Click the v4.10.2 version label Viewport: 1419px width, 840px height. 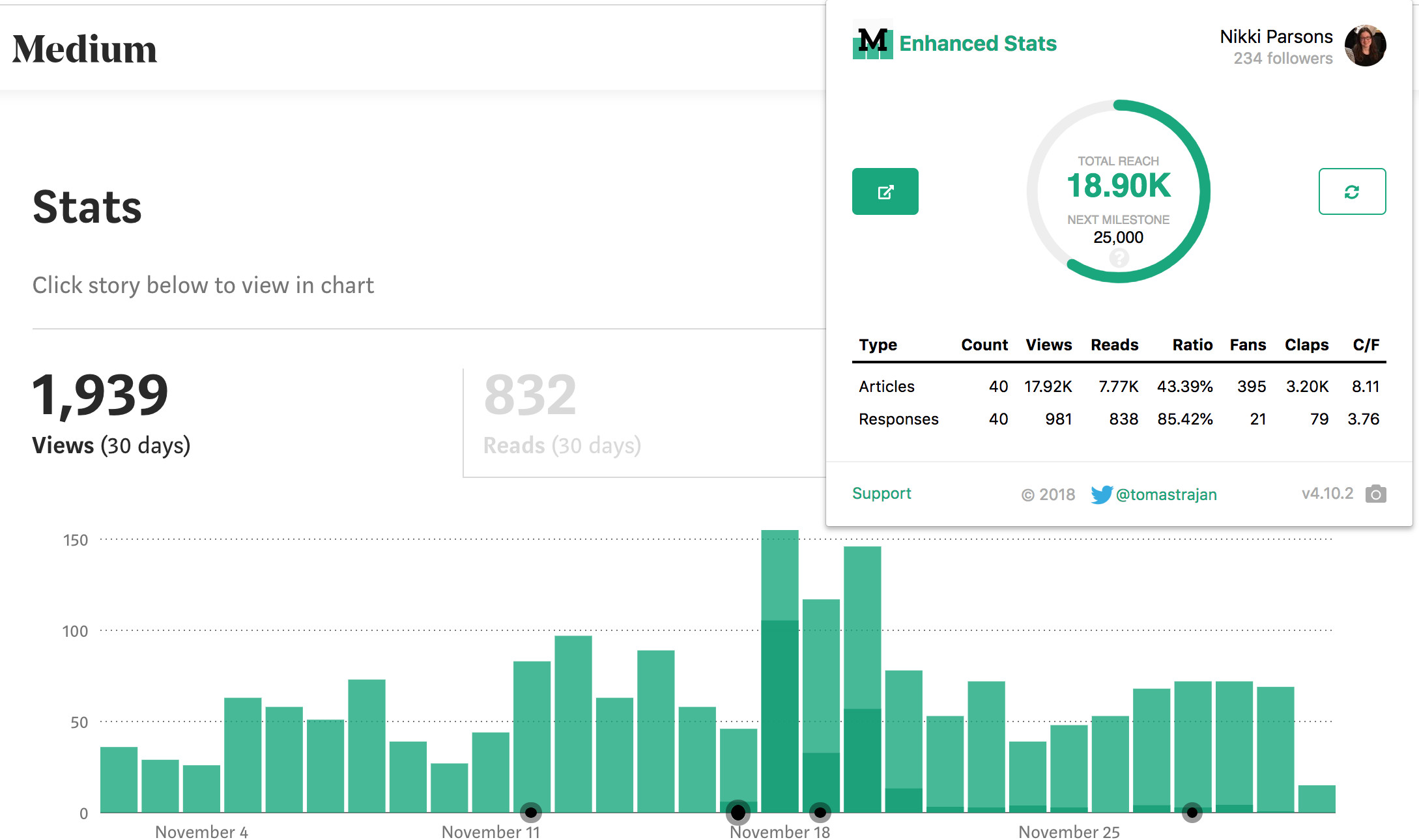point(1327,493)
